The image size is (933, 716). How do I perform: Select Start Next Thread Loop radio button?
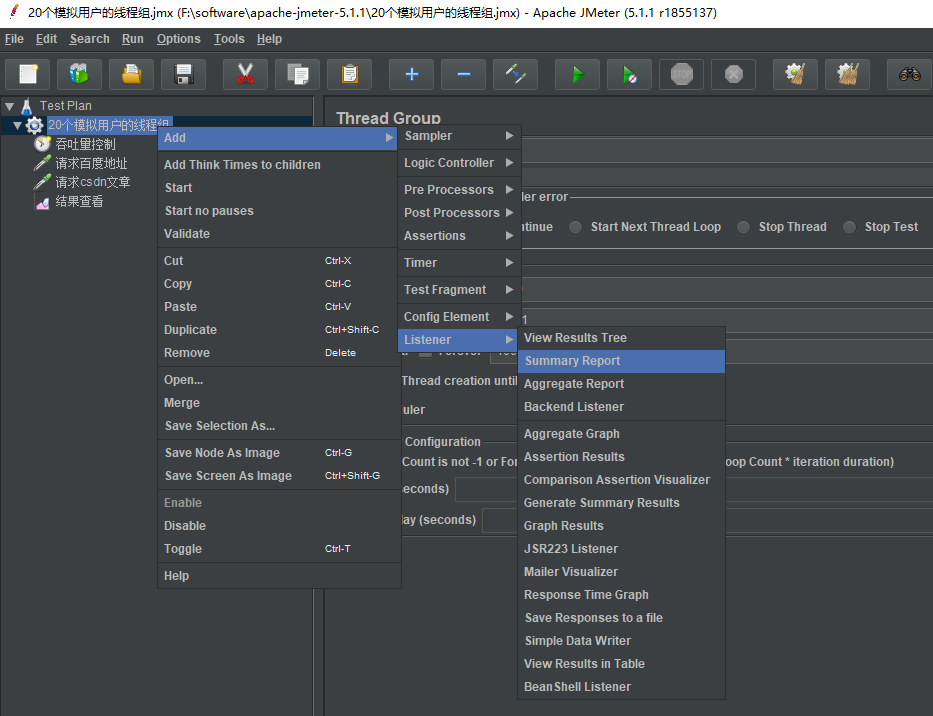(575, 227)
